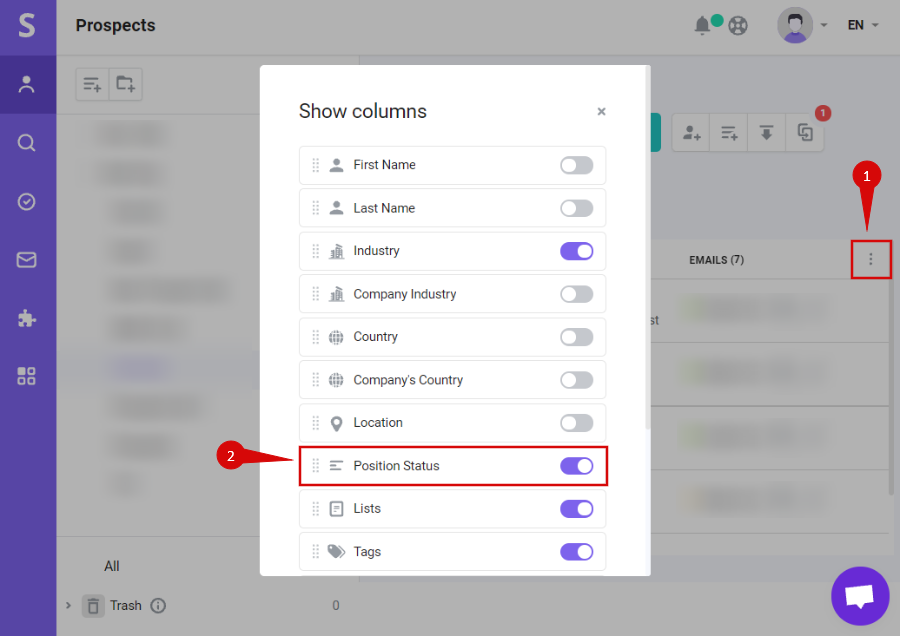Open the puzzle integrations icon in sidebar
Viewport: 900px width, 636px height.
pyautogui.click(x=26, y=318)
